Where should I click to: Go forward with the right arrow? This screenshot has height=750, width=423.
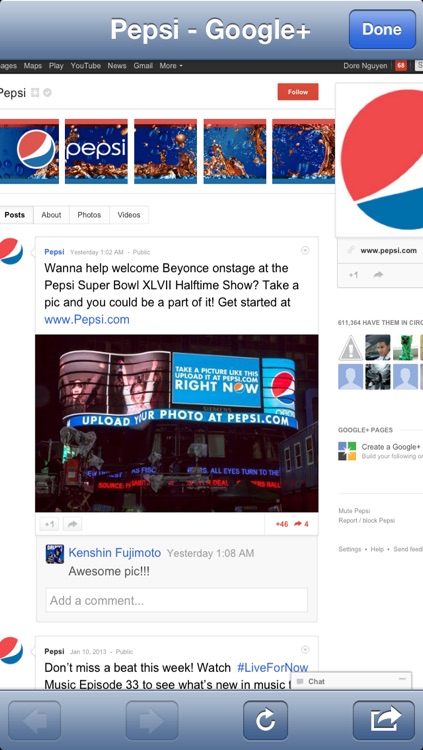(x=152, y=720)
